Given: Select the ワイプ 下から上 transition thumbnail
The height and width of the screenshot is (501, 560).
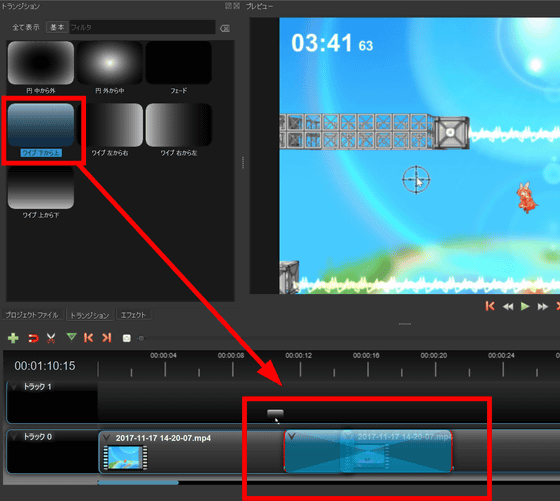Looking at the screenshot, I should coord(41,125).
